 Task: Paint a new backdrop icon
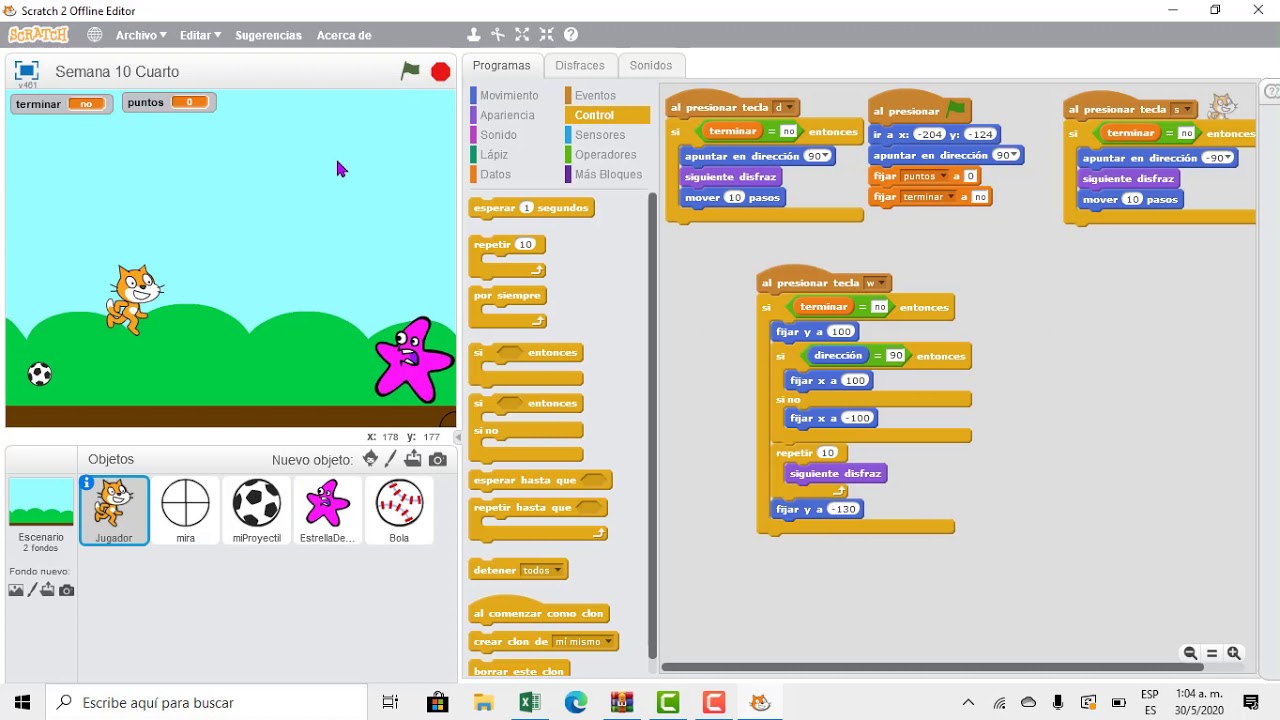pos(32,590)
